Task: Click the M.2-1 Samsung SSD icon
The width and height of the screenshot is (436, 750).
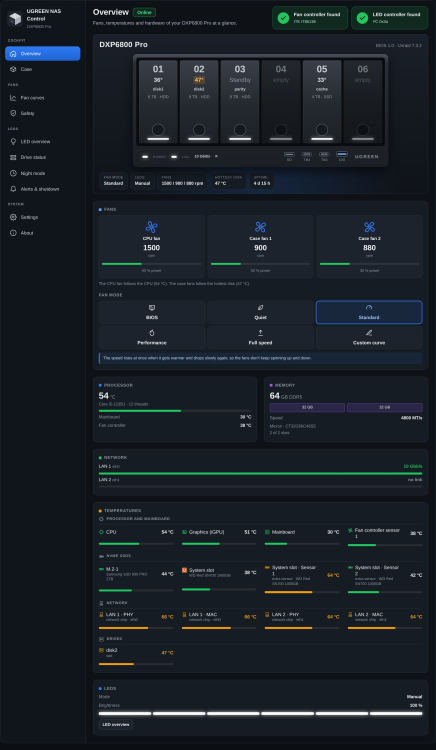Action: [x=101, y=569]
